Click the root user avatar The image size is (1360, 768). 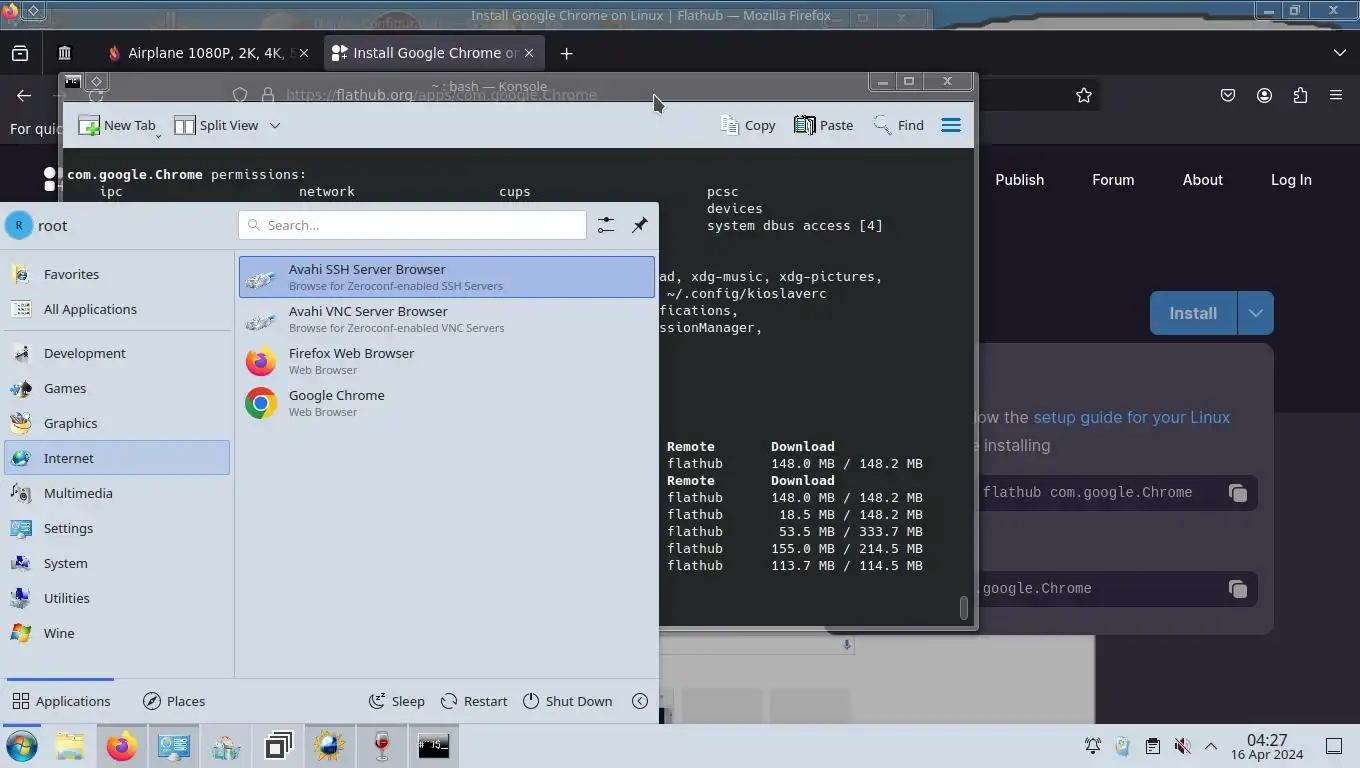click(18, 225)
